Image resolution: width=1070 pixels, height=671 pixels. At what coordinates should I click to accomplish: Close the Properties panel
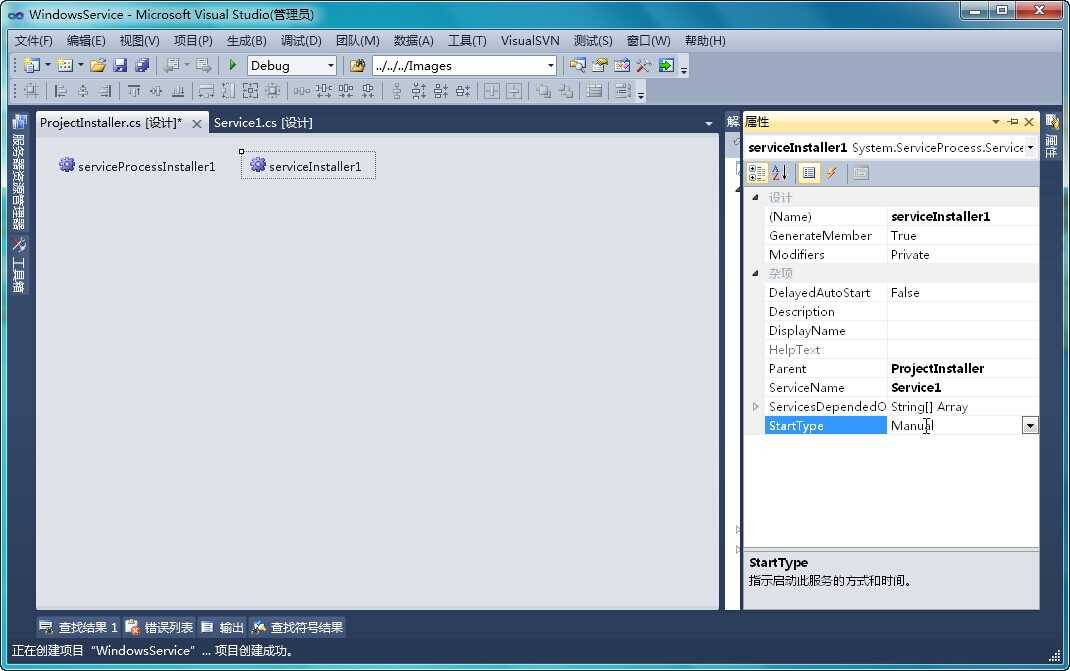pos(1029,122)
